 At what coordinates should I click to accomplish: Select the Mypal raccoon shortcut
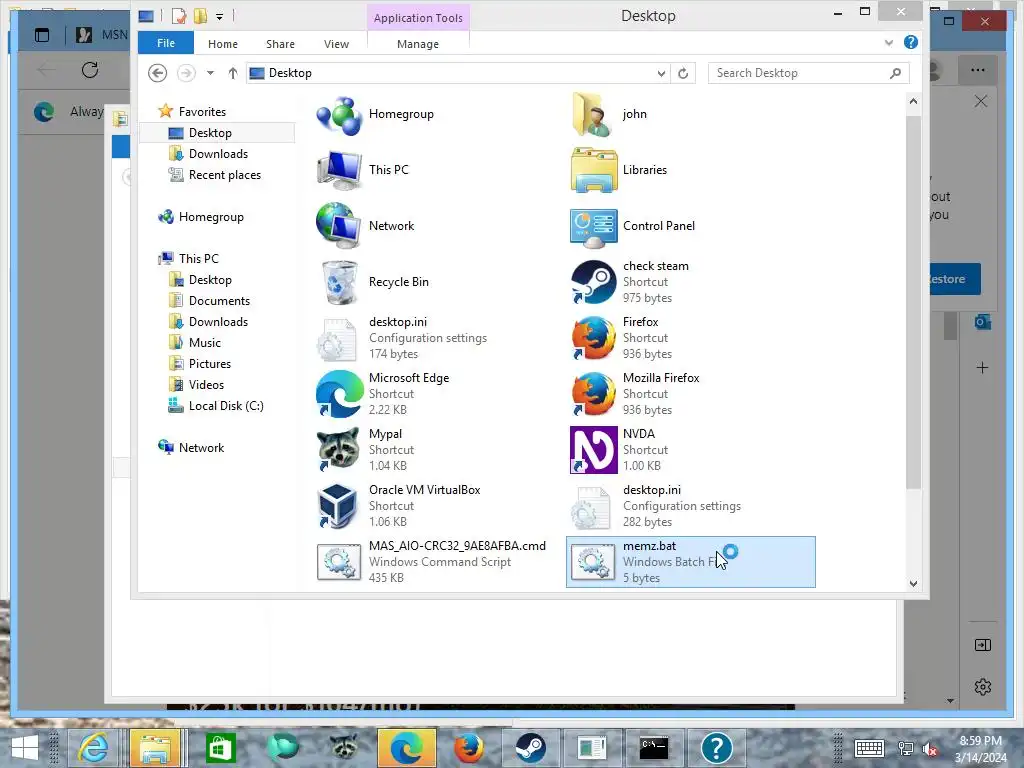pyautogui.click(x=366, y=450)
